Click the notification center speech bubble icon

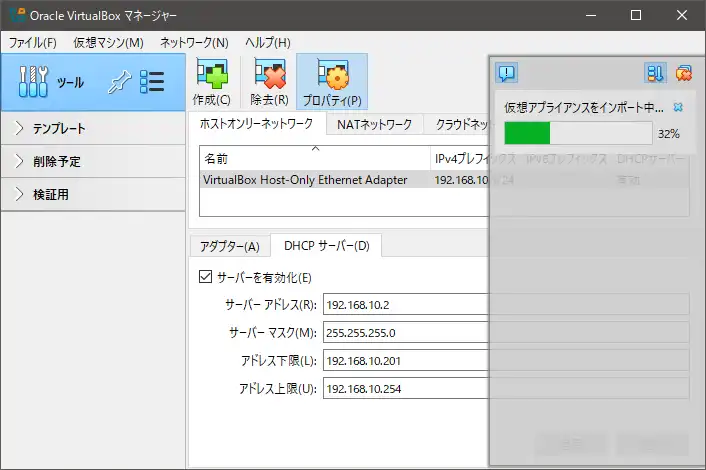coord(507,72)
